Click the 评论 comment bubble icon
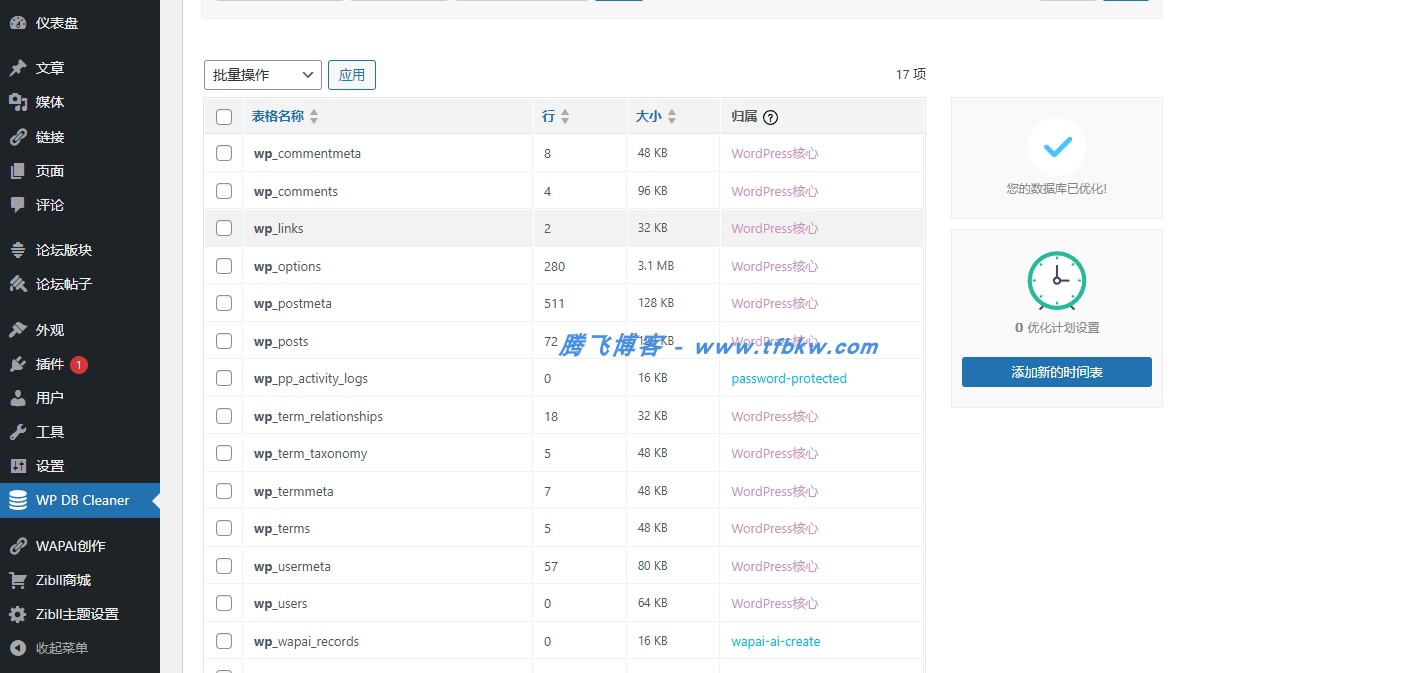Viewport: 1407px width, 673px height. click(x=18, y=205)
